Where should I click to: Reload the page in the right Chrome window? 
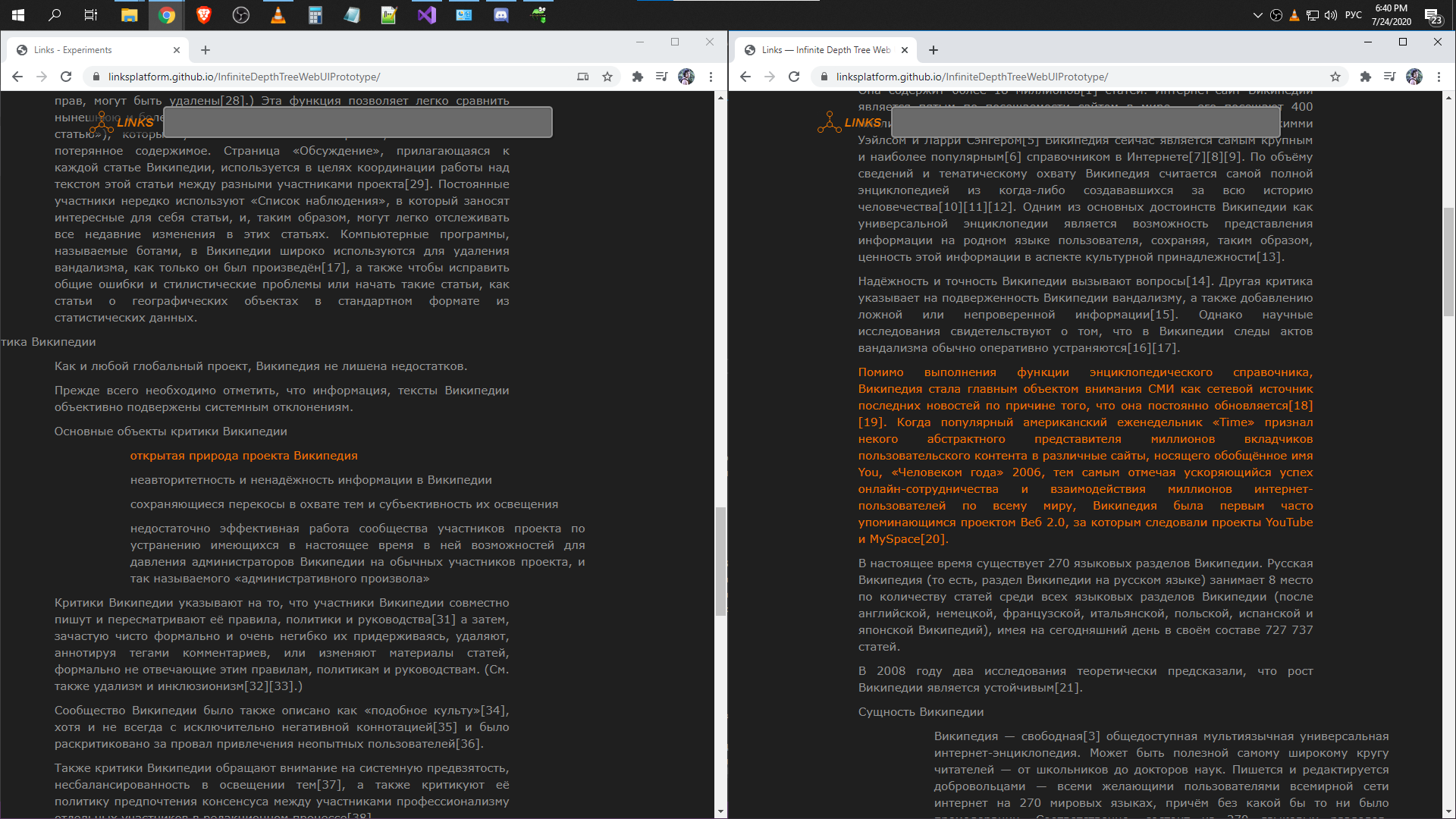point(794,77)
